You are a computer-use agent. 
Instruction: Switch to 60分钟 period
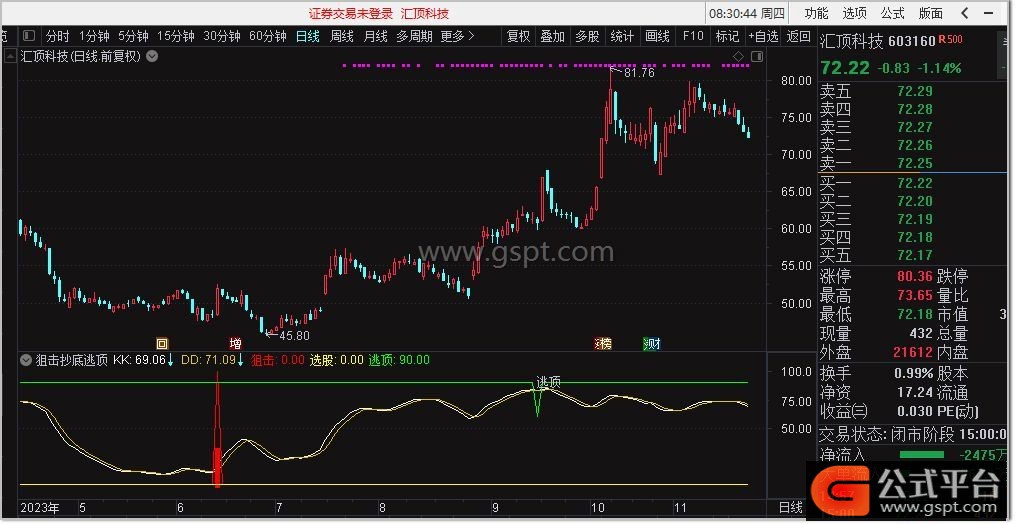tap(268, 36)
